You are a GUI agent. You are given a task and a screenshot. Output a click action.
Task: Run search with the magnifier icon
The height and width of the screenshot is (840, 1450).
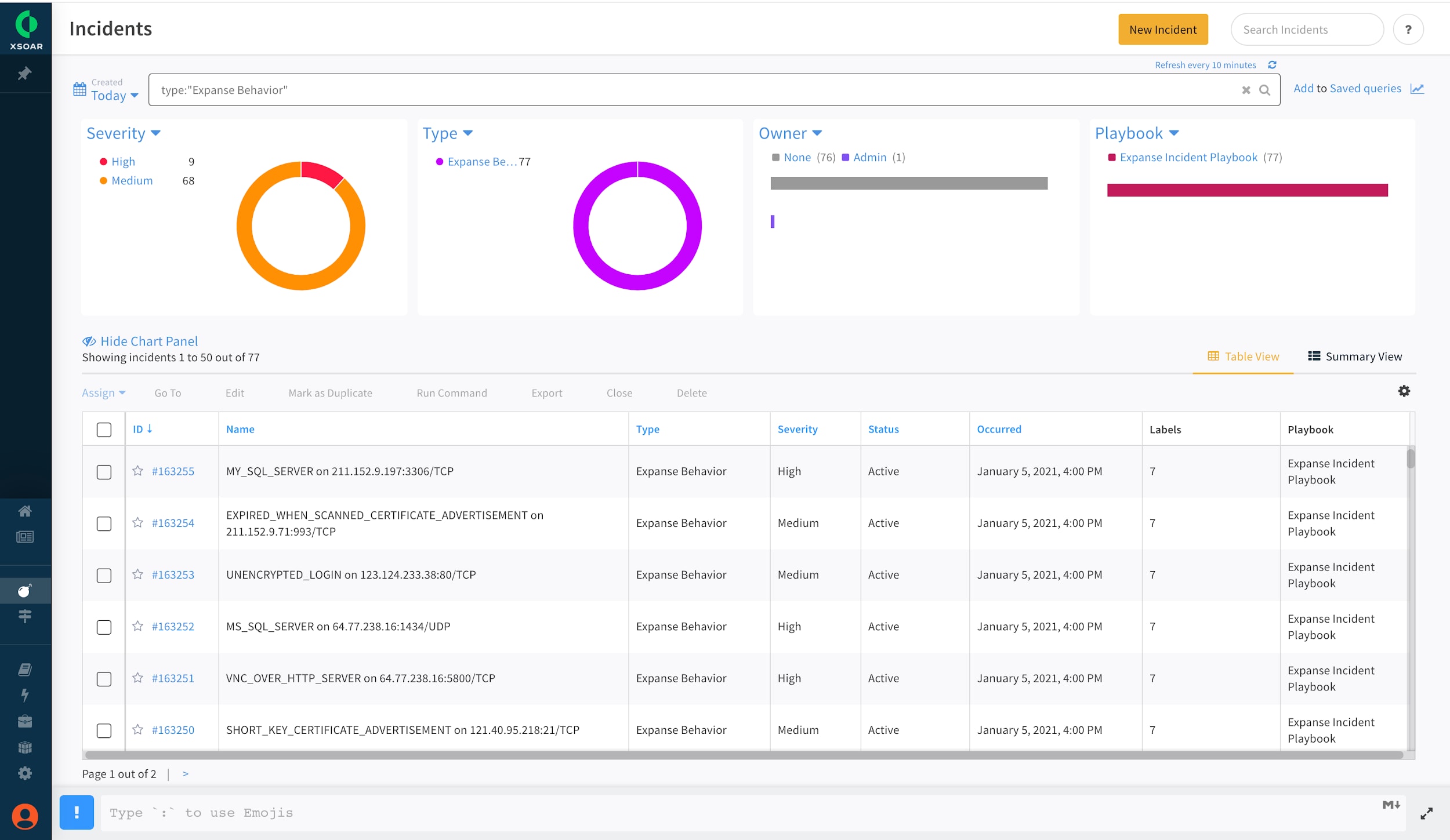[x=1265, y=90]
